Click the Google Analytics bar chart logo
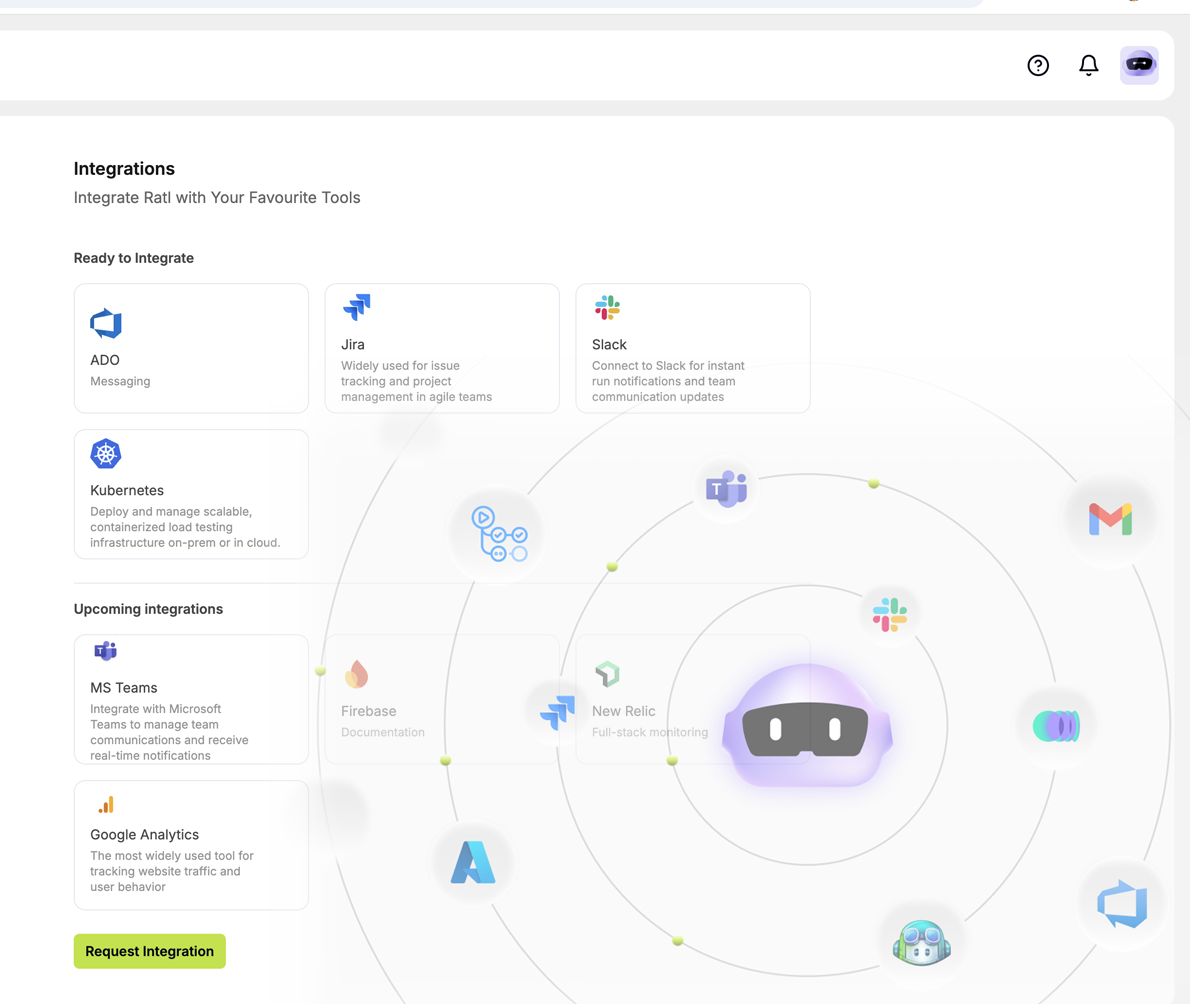Image resolution: width=1190 pixels, height=1004 pixels. coord(105,804)
